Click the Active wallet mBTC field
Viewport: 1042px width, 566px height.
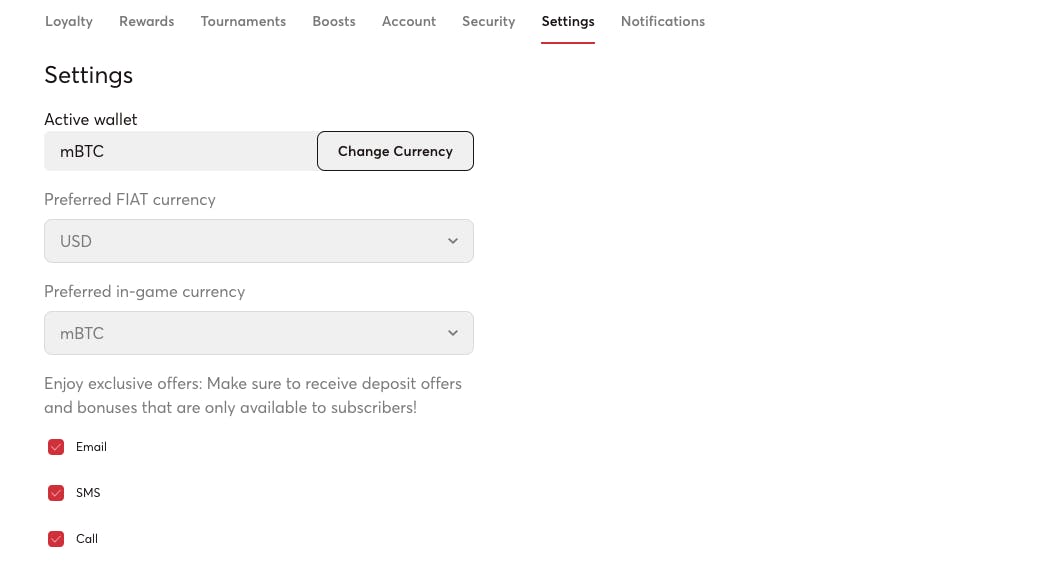180,151
